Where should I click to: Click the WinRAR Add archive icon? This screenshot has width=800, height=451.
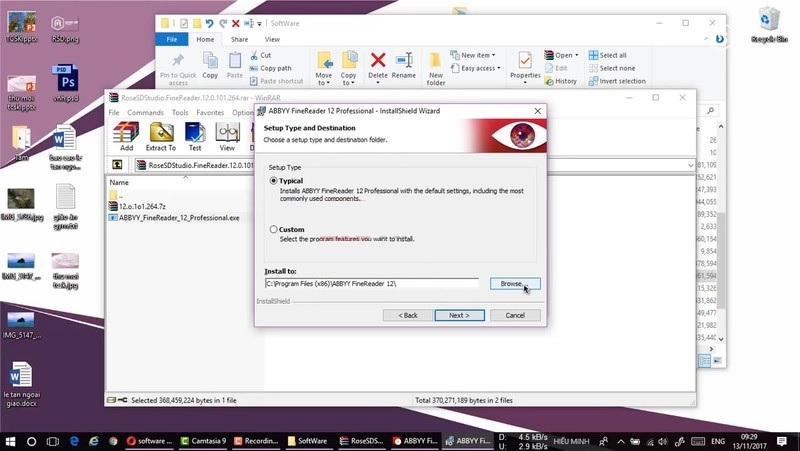click(126, 134)
